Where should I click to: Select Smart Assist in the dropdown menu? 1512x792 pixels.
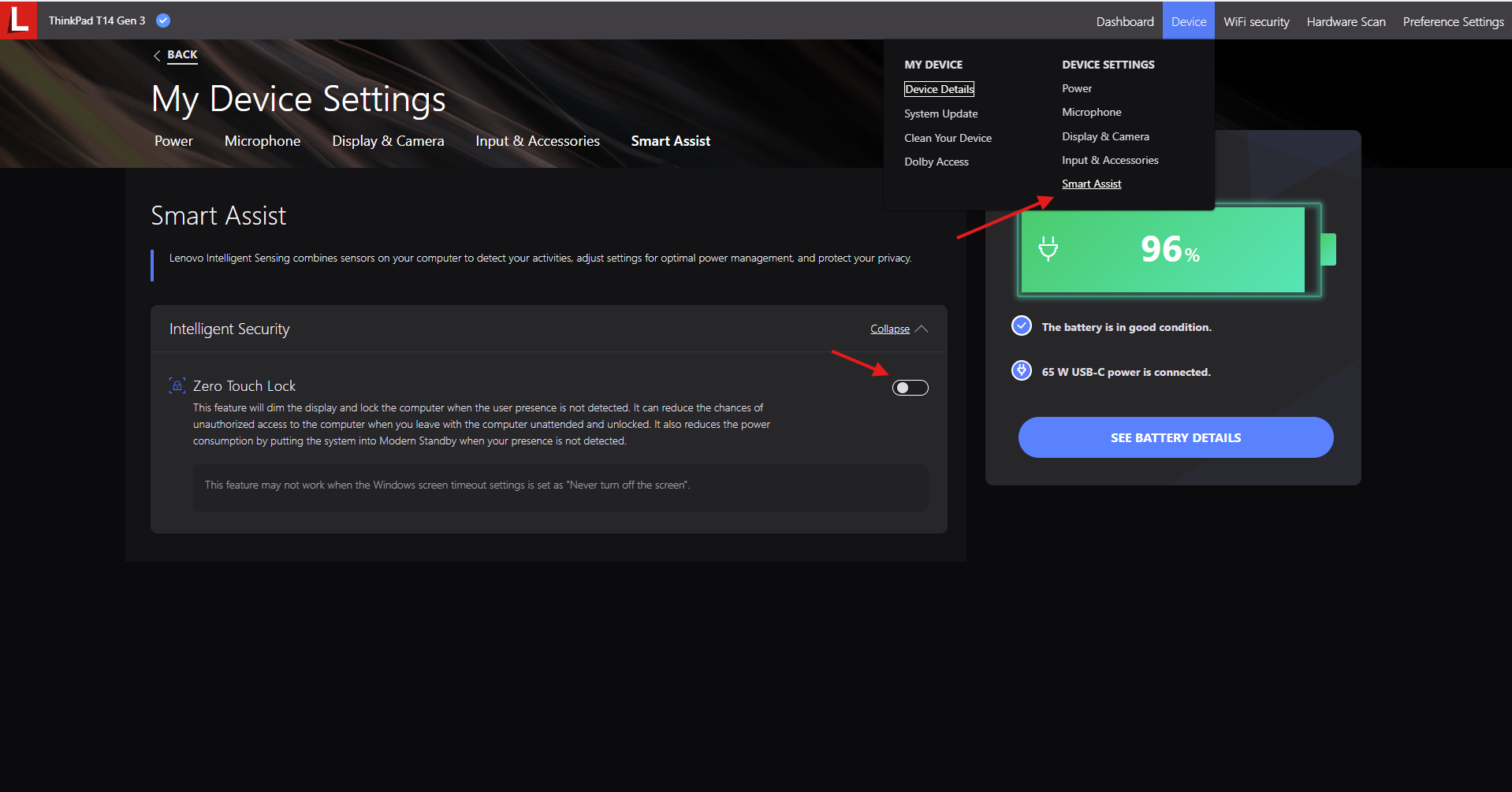tap(1091, 184)
